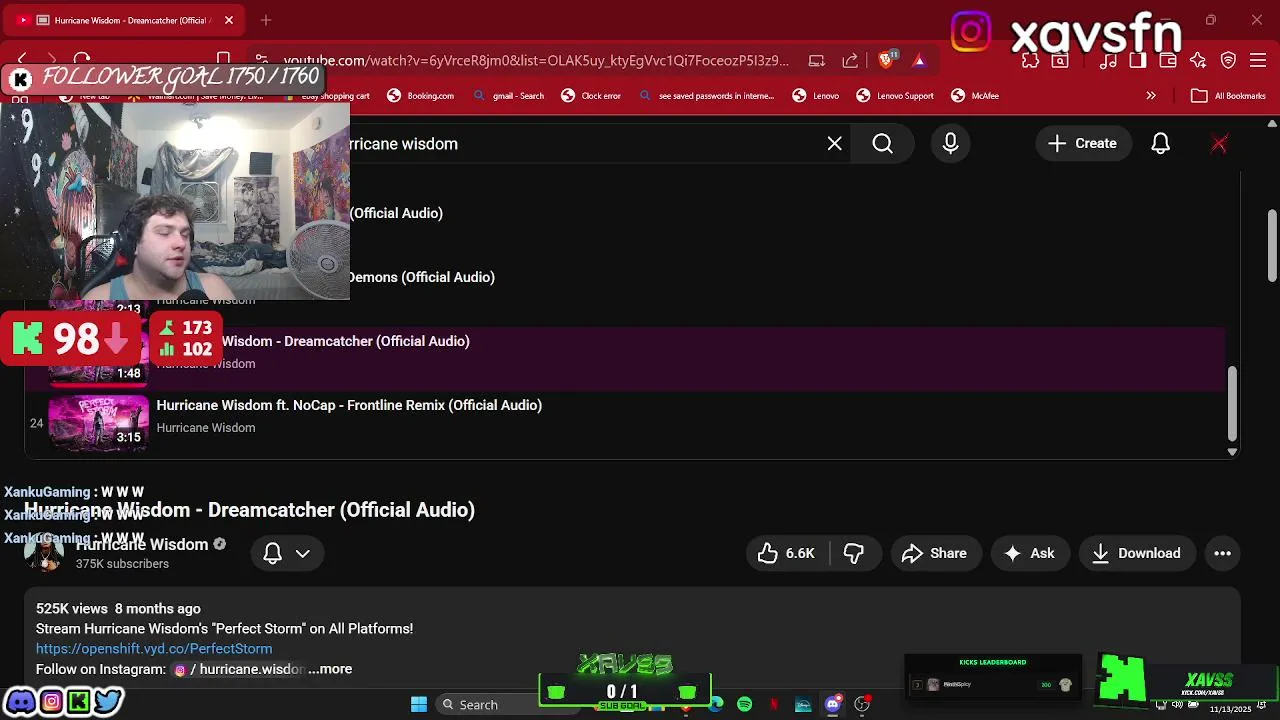
Task: Close the current tab with its X
Action: [229, 20]
